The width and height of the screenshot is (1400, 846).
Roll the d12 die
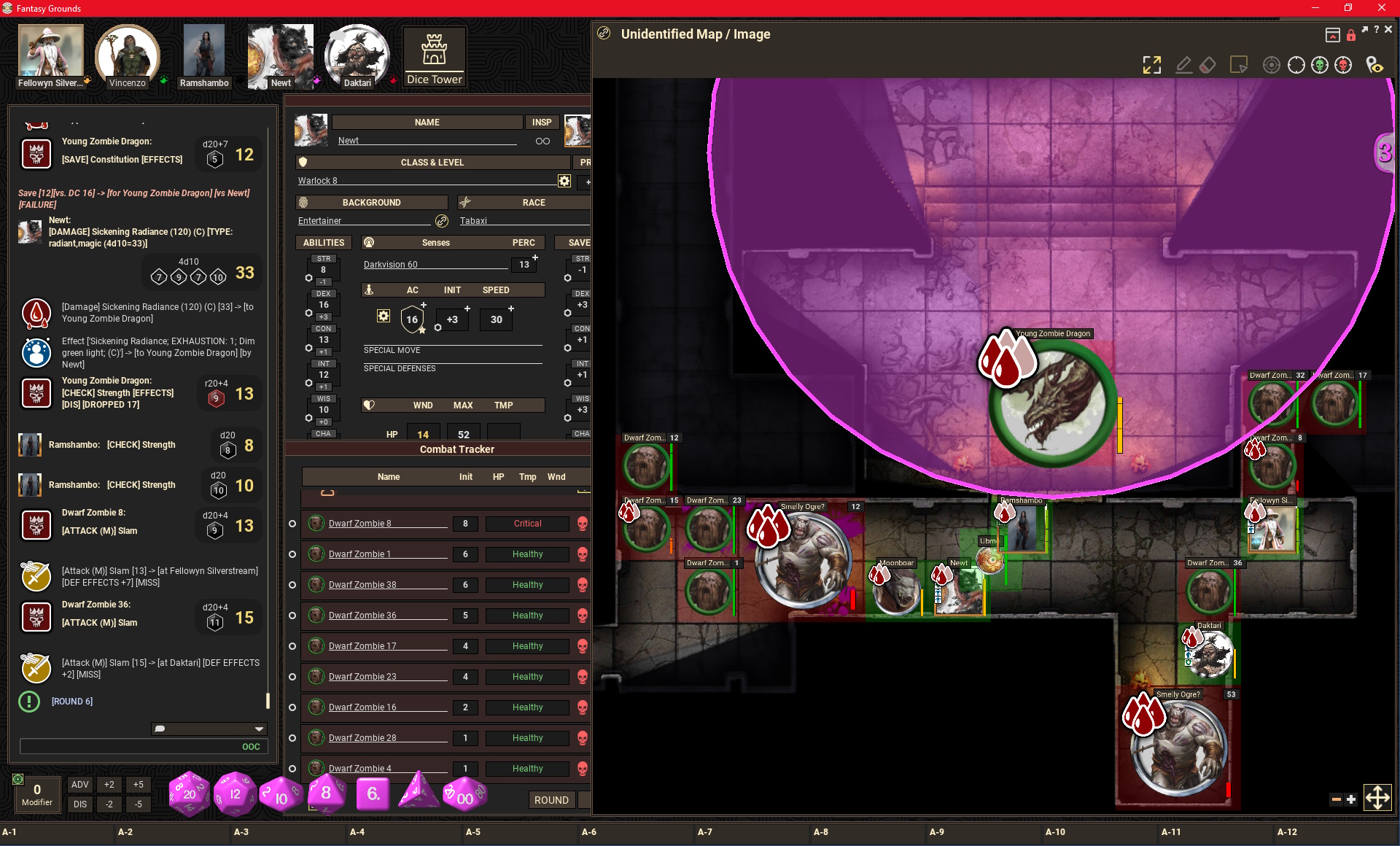tap(235, 793)
